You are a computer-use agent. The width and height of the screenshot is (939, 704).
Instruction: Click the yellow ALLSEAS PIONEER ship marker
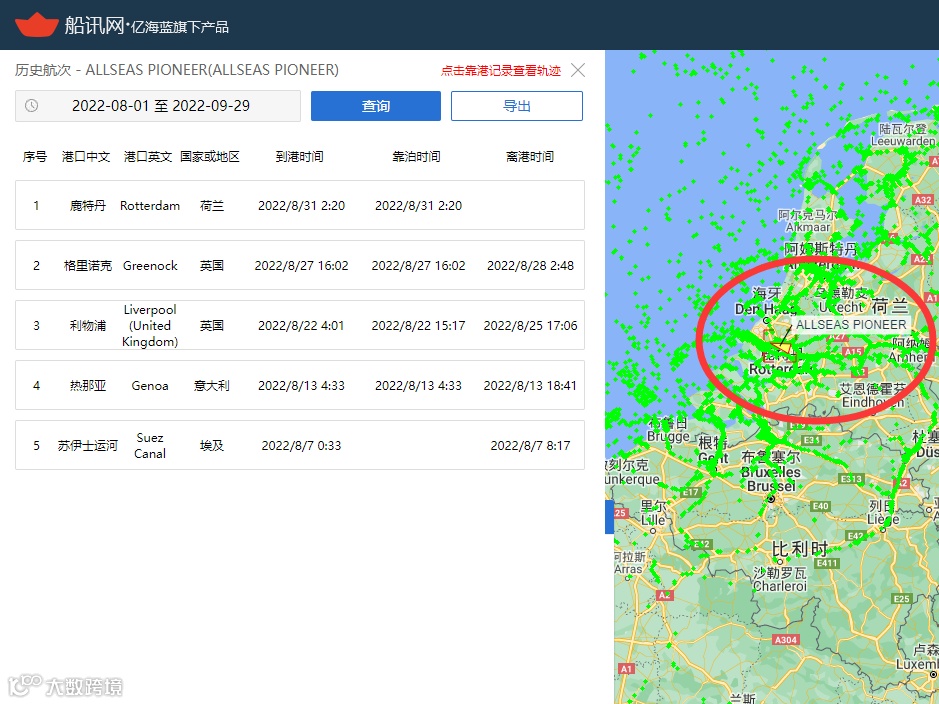782,347
